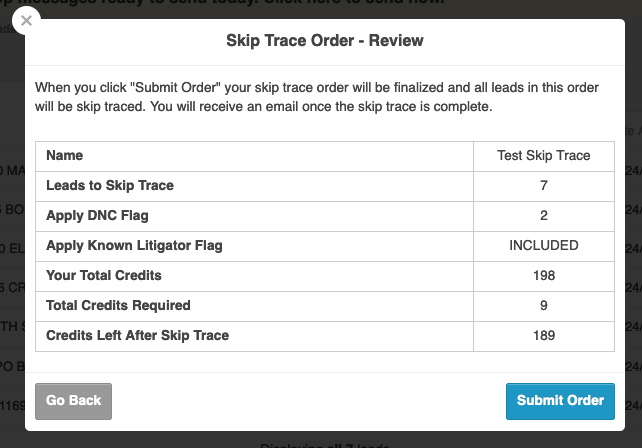Select Credits Left After Skip Trace label
Screen dimensions: 642x448
pyautogui.click(x=138, y=335)
